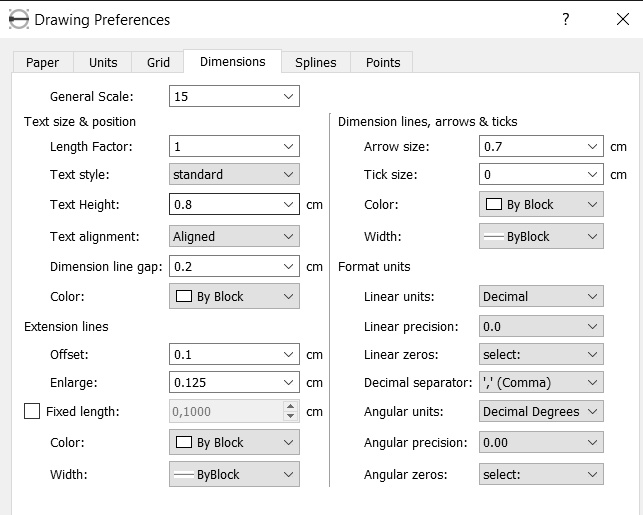
Task: Open the Units tab
Action: 103,62
